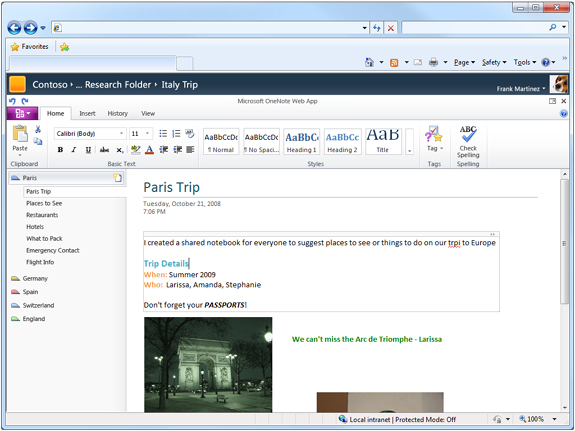
Task: Open the Places to See page
Action: 44,203
